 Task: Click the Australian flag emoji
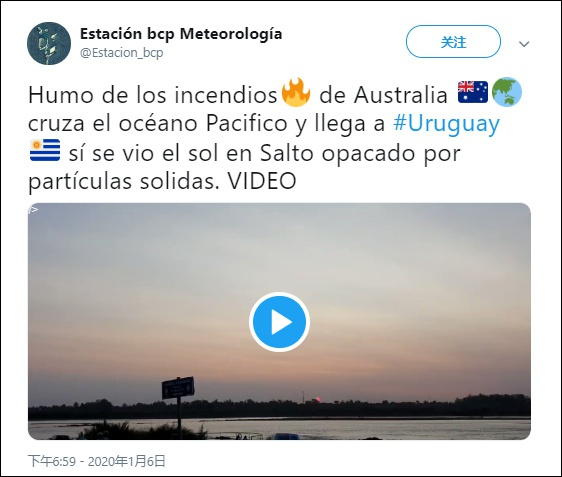(473, 92)
